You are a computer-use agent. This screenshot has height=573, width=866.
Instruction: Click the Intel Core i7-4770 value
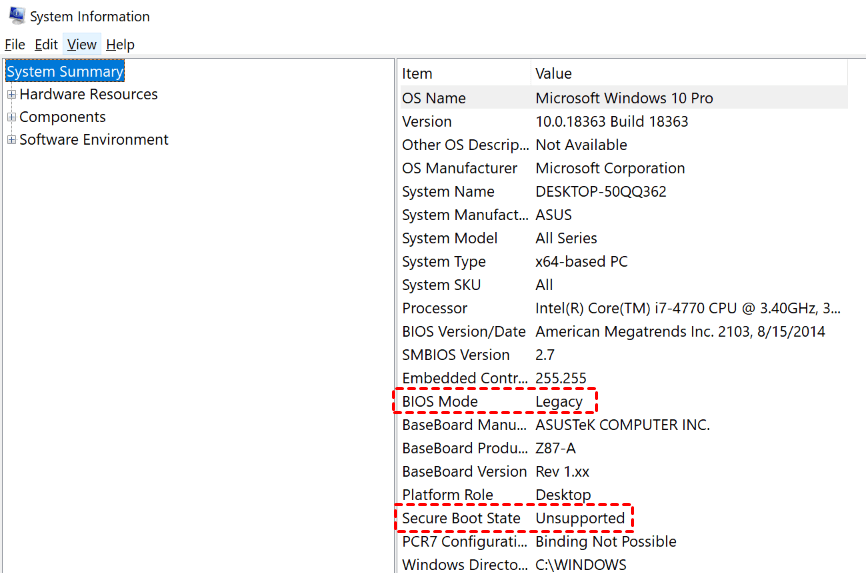point(688,308)
